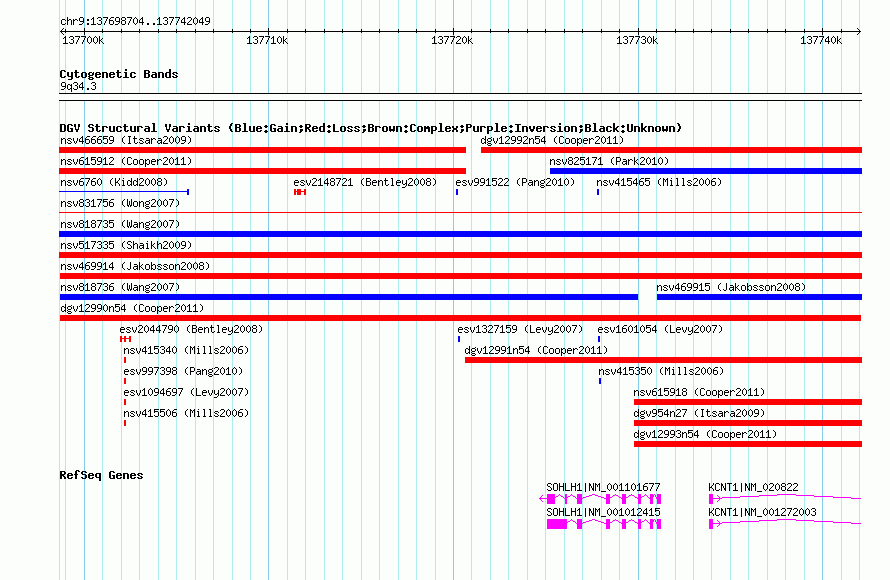Click esv2148721 (Bentley2008) variant label

click(x=365, y=182)
